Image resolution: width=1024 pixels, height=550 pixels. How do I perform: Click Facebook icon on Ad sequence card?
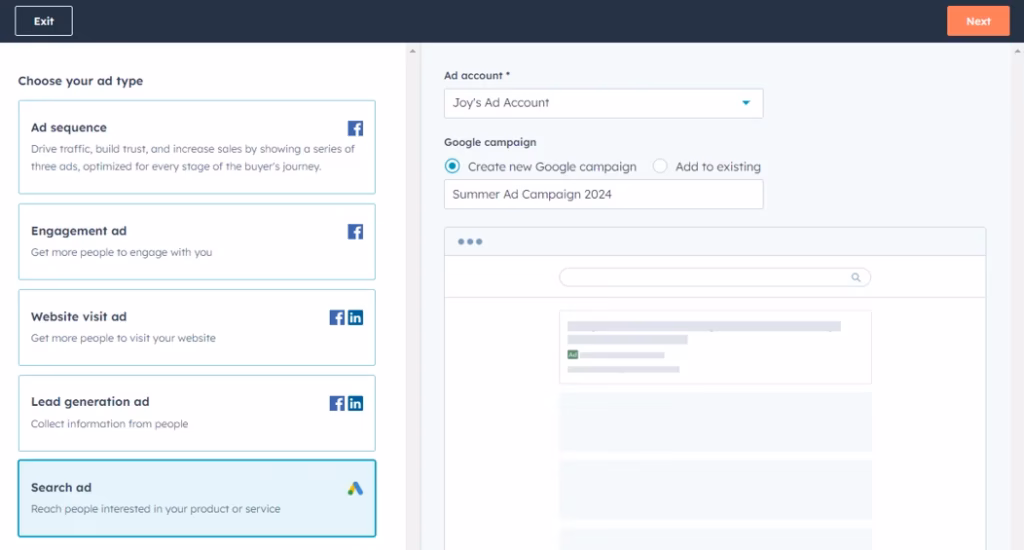355,128
